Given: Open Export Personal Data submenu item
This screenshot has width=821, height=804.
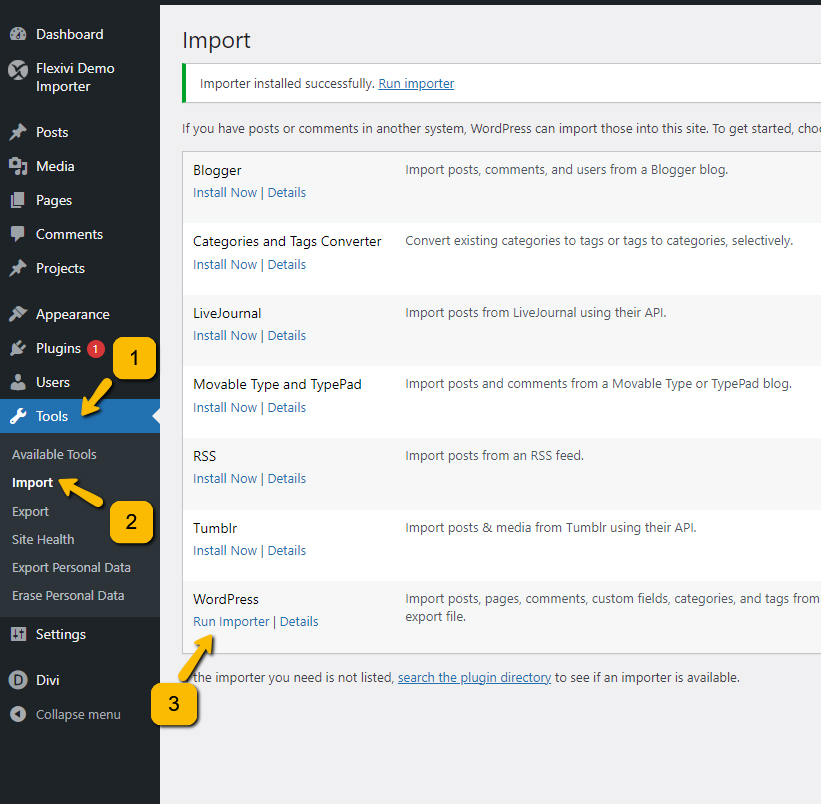Looking at the screenshot, I should pos(71,567).
